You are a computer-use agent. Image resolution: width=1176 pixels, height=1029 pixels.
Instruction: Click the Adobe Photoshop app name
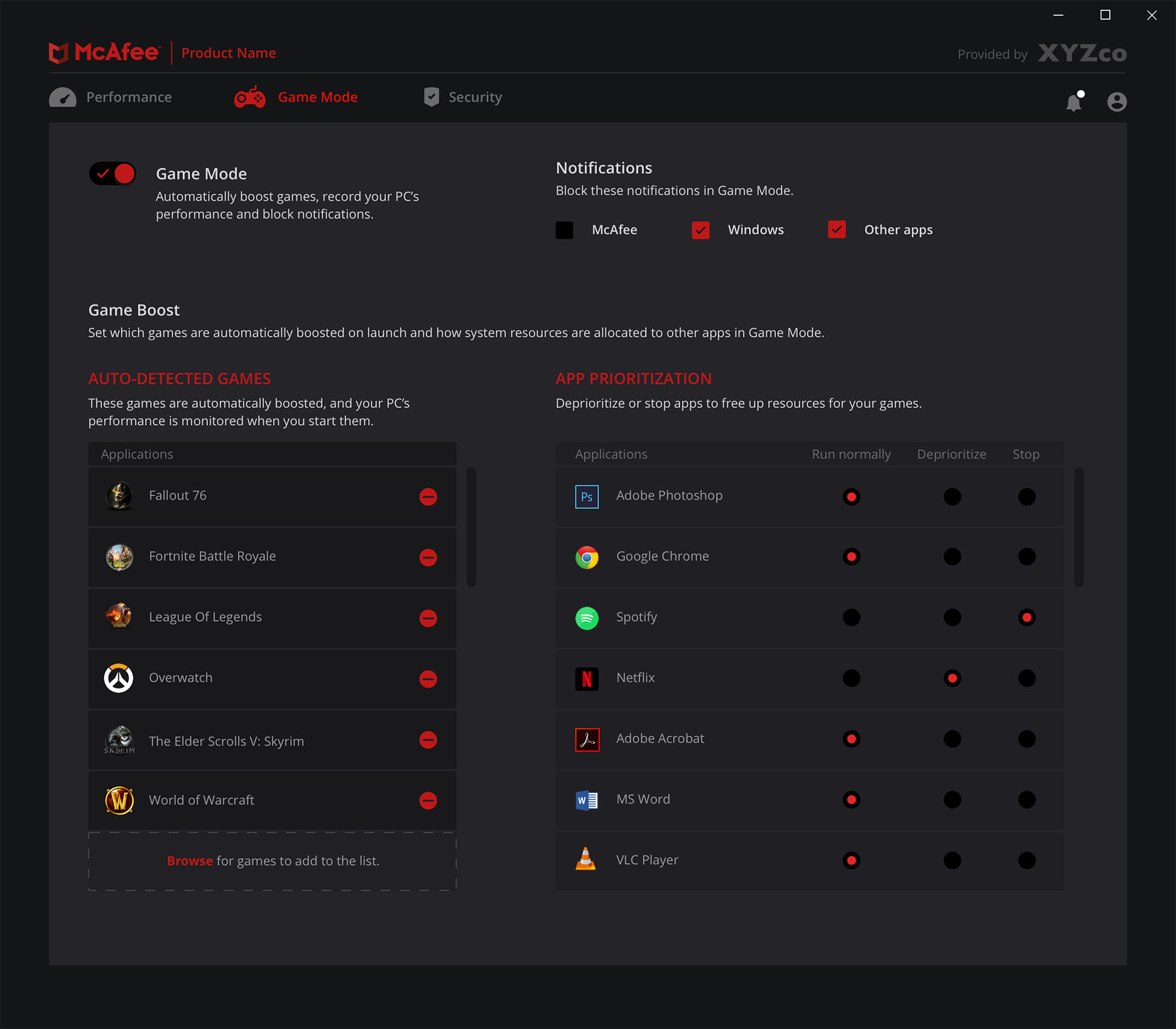pyautogui.click(x=669, y=496)
